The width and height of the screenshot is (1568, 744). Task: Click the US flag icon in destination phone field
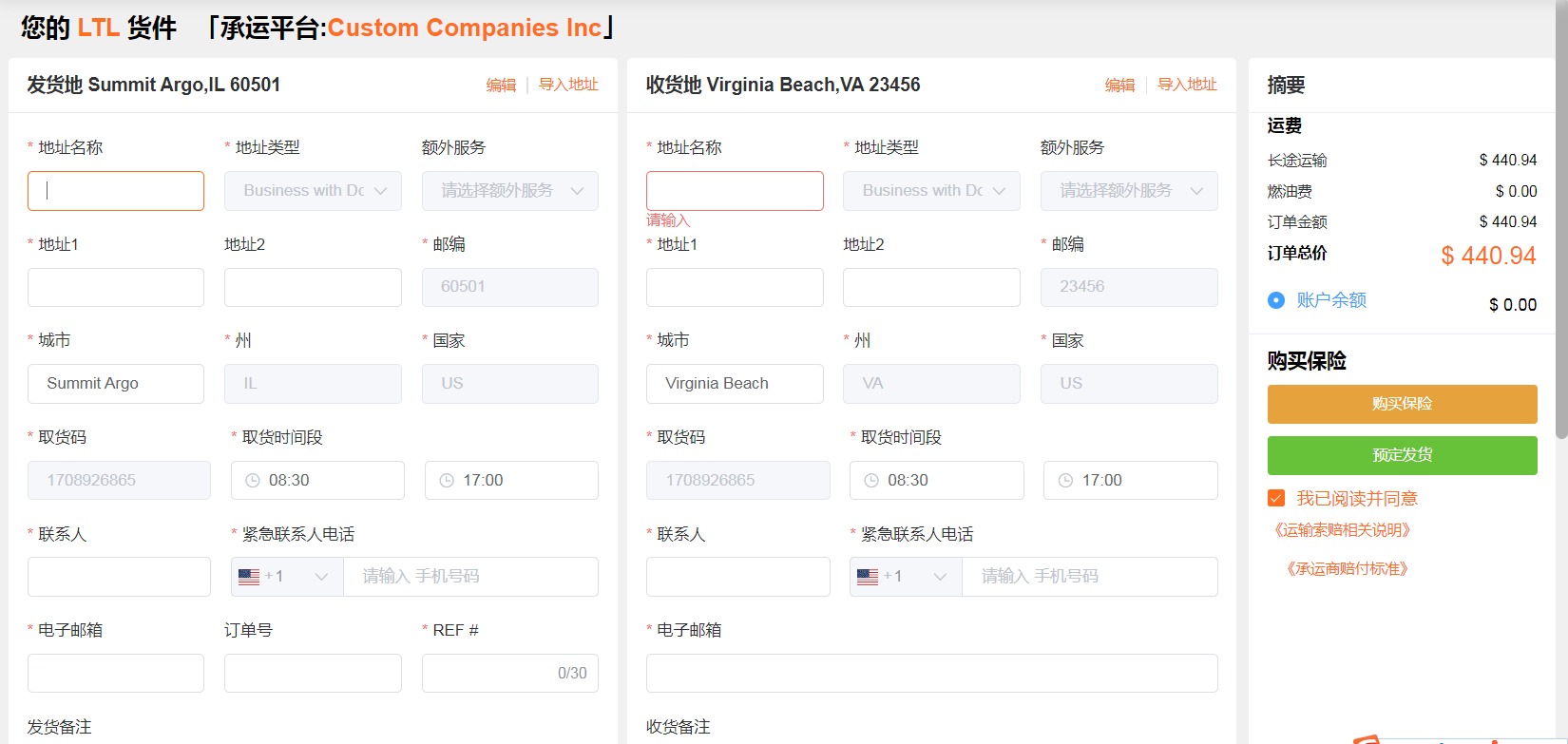[868, 577]
